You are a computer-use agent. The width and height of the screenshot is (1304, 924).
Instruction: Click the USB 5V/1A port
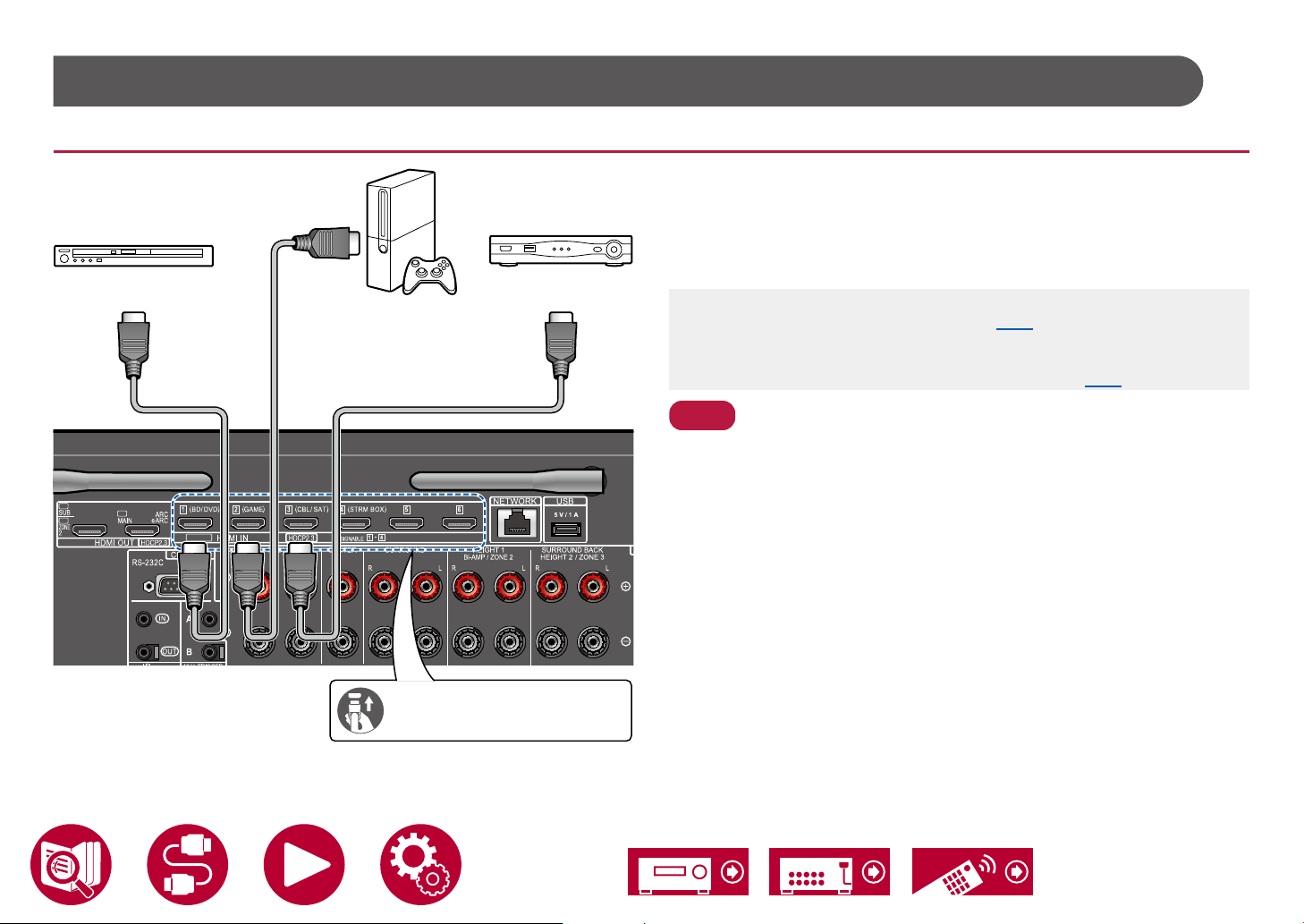[x=565, y=528]
